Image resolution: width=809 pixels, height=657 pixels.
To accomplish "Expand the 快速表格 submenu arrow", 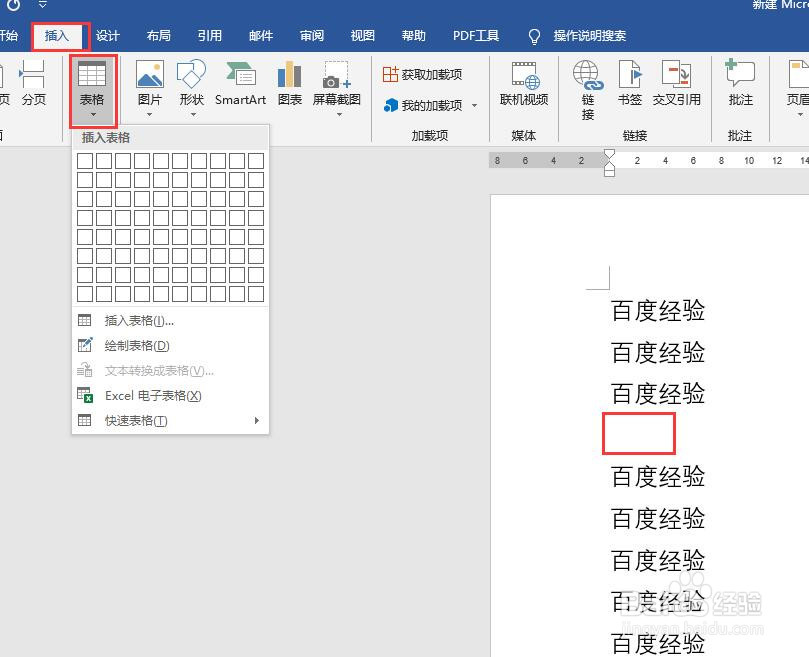I will click(x=257, y=421).
